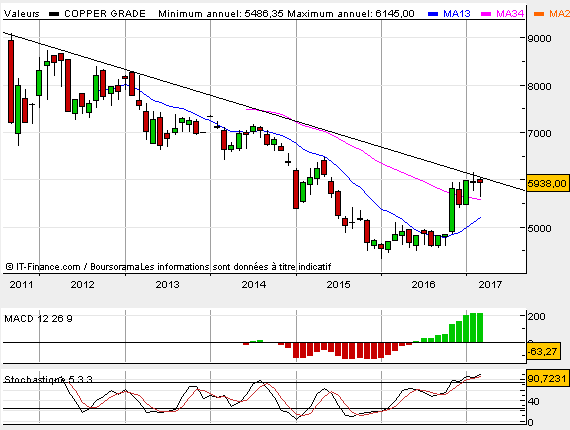Click the 2011 time axis label
570x430 pixels.
point(21,285)
